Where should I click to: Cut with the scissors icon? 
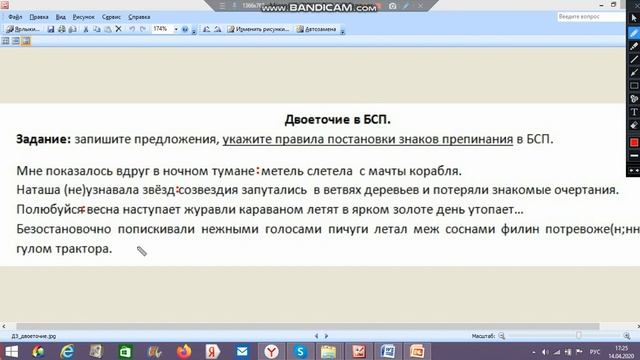coord(86,29)
